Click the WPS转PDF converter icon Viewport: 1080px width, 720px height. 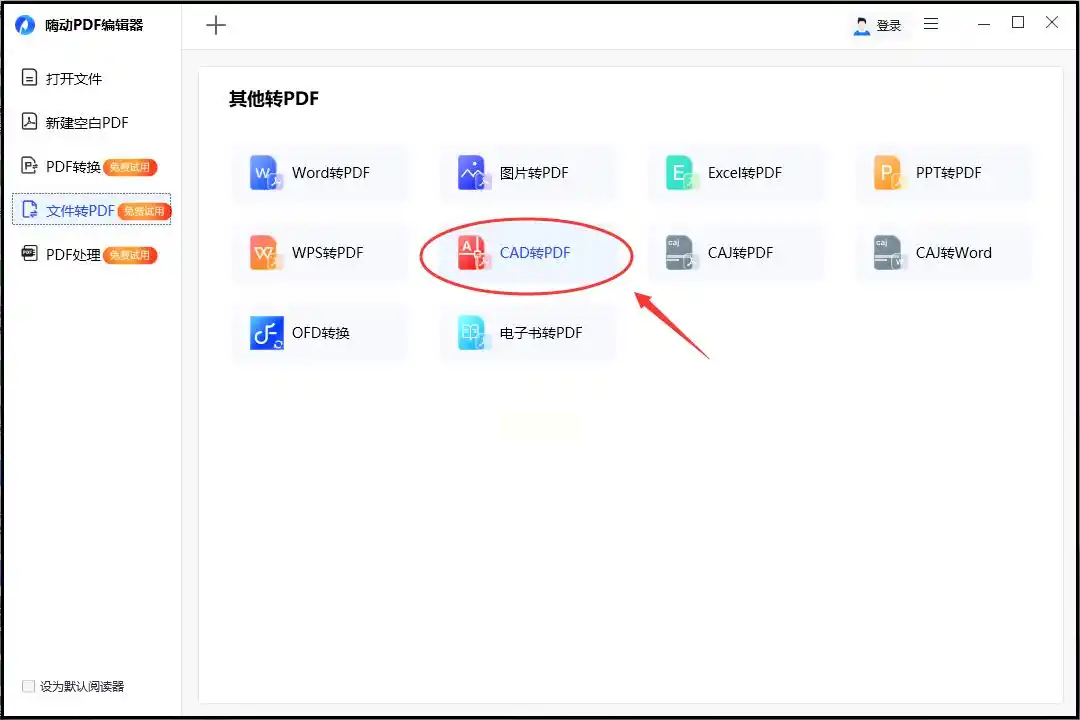(x=266, y=252)
